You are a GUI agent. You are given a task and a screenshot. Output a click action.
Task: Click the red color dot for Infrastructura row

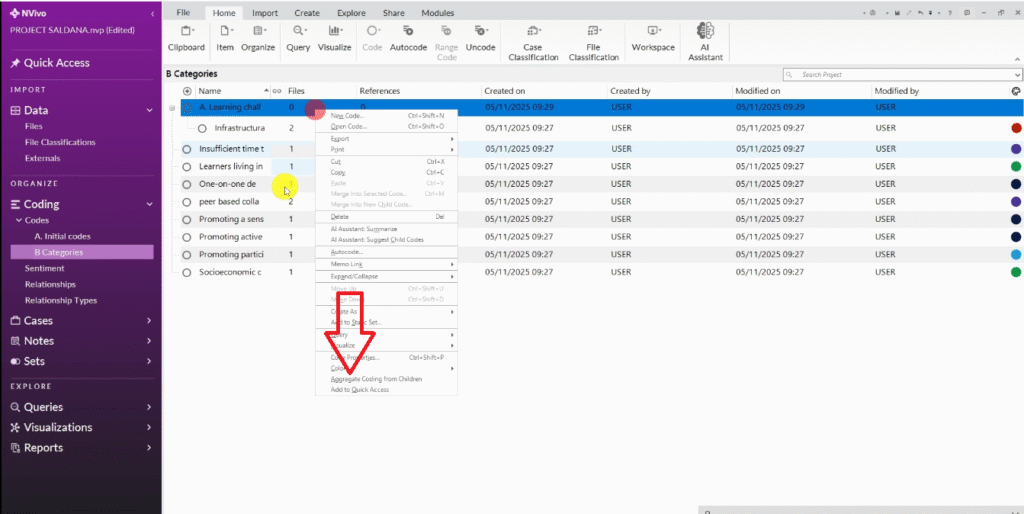(1016, 128)
